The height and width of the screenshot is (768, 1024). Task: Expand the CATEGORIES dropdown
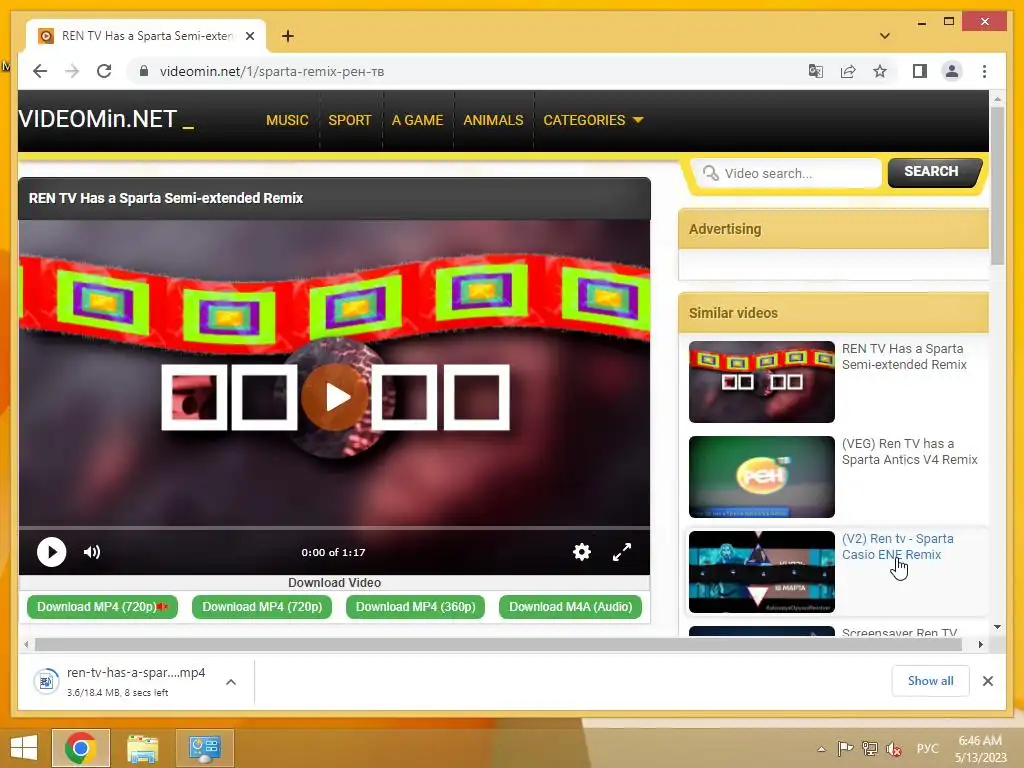[593, 120]
